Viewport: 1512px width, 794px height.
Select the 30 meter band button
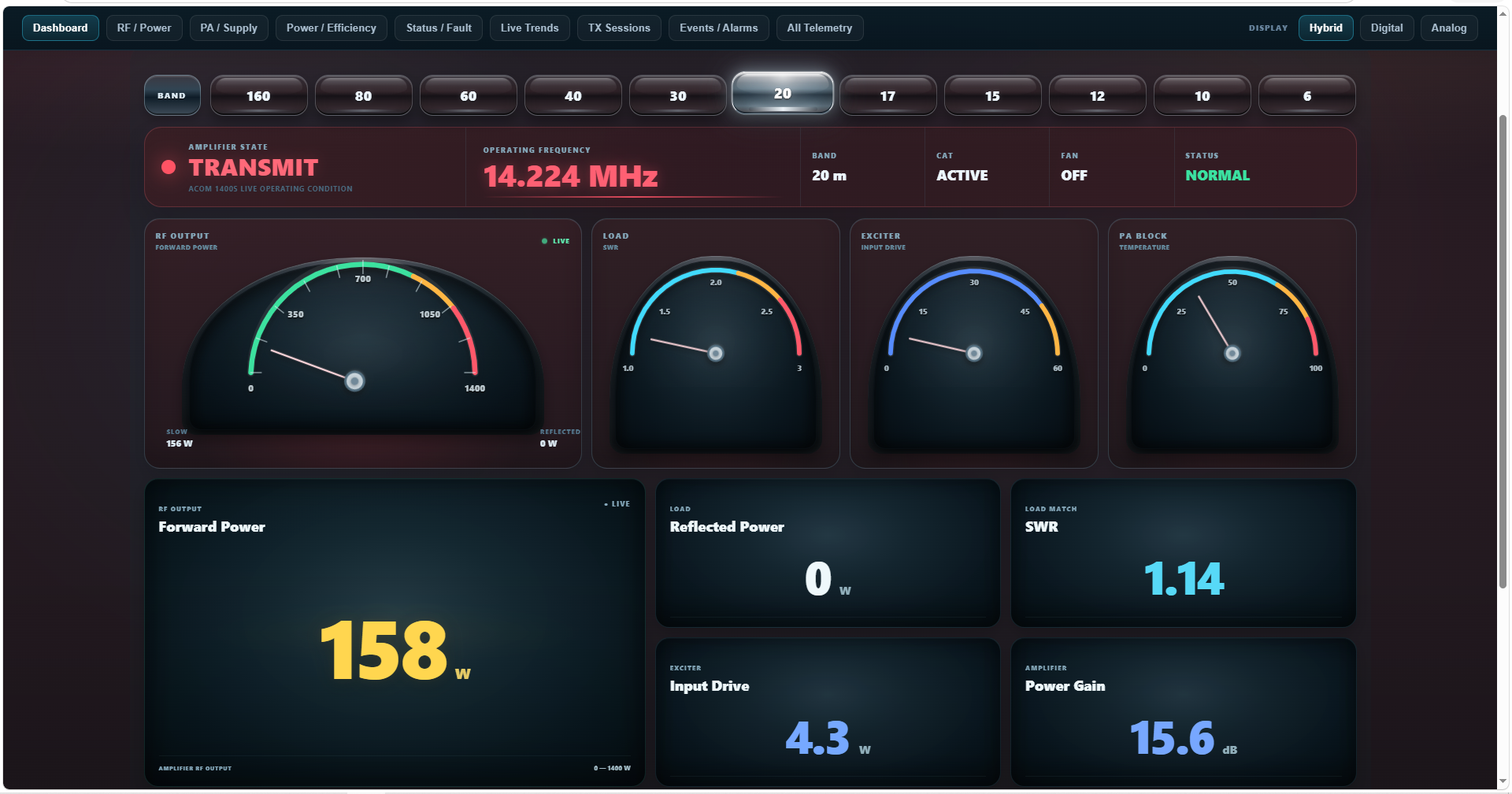(677, 95)
